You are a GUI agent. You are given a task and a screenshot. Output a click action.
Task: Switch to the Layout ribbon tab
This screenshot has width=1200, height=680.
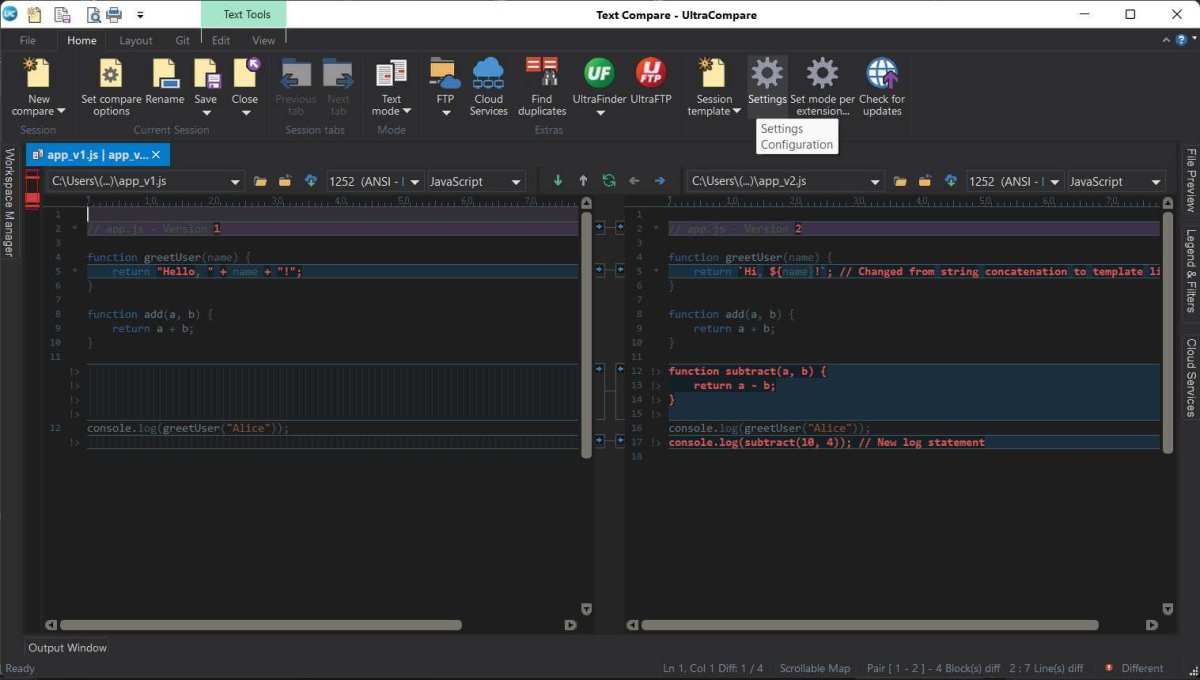coord(136,41)
